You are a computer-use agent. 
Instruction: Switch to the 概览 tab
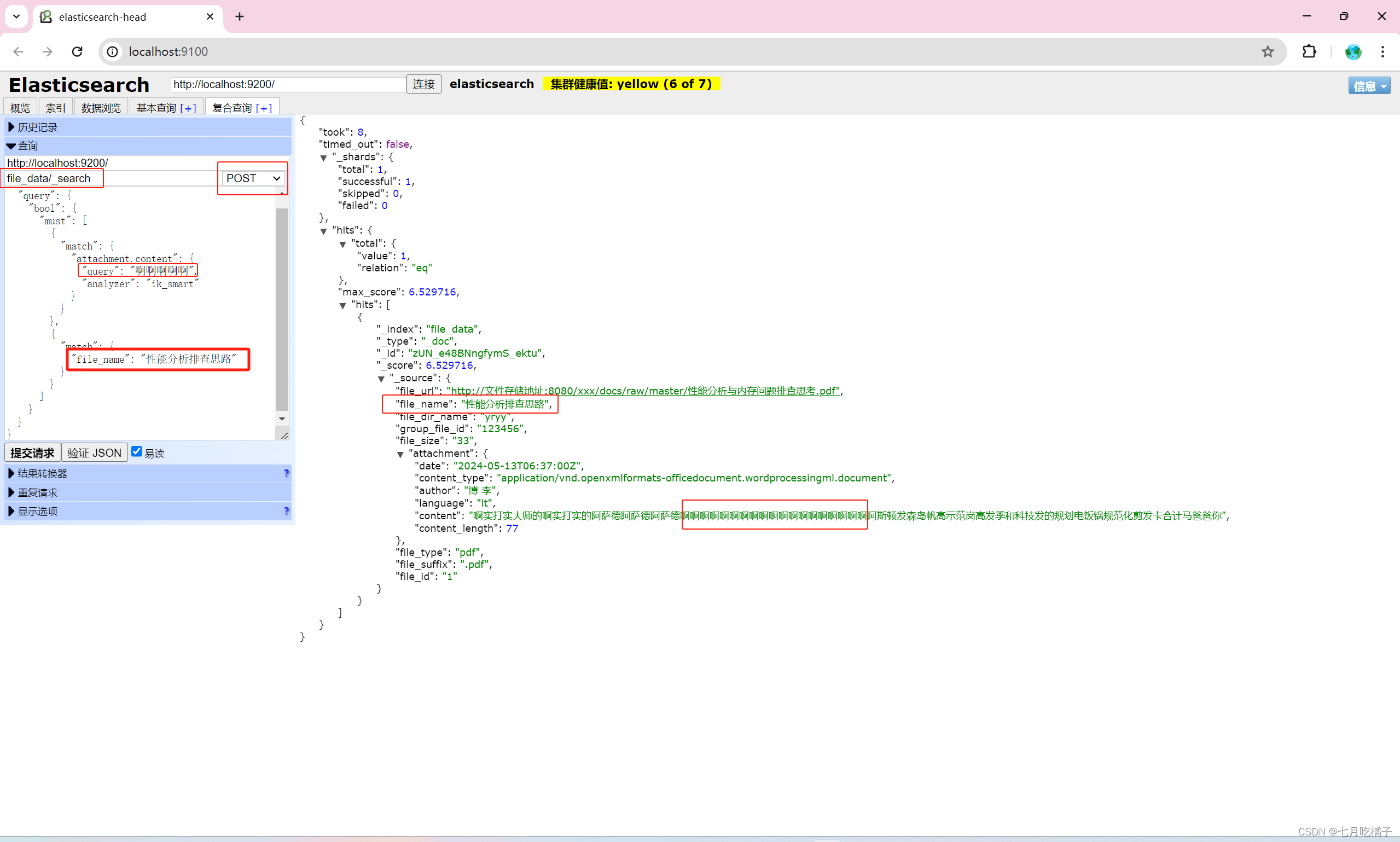[20, 107]
